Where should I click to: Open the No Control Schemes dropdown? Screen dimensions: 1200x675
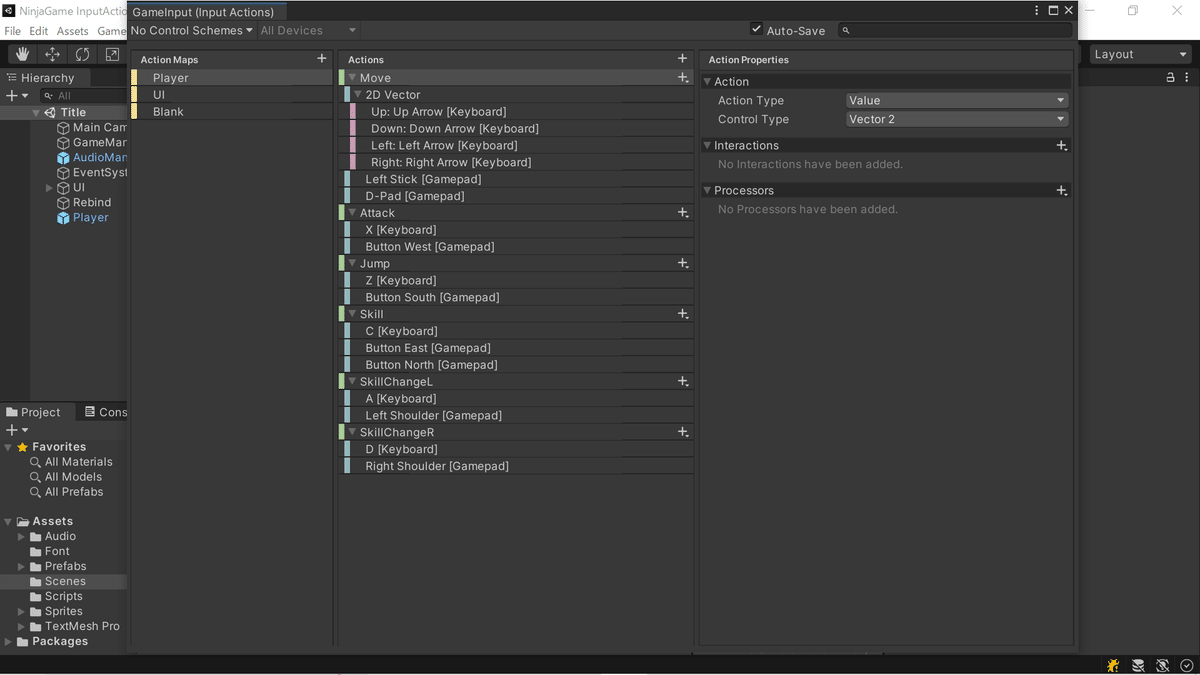pyautogui.click(x=192, y=30)
